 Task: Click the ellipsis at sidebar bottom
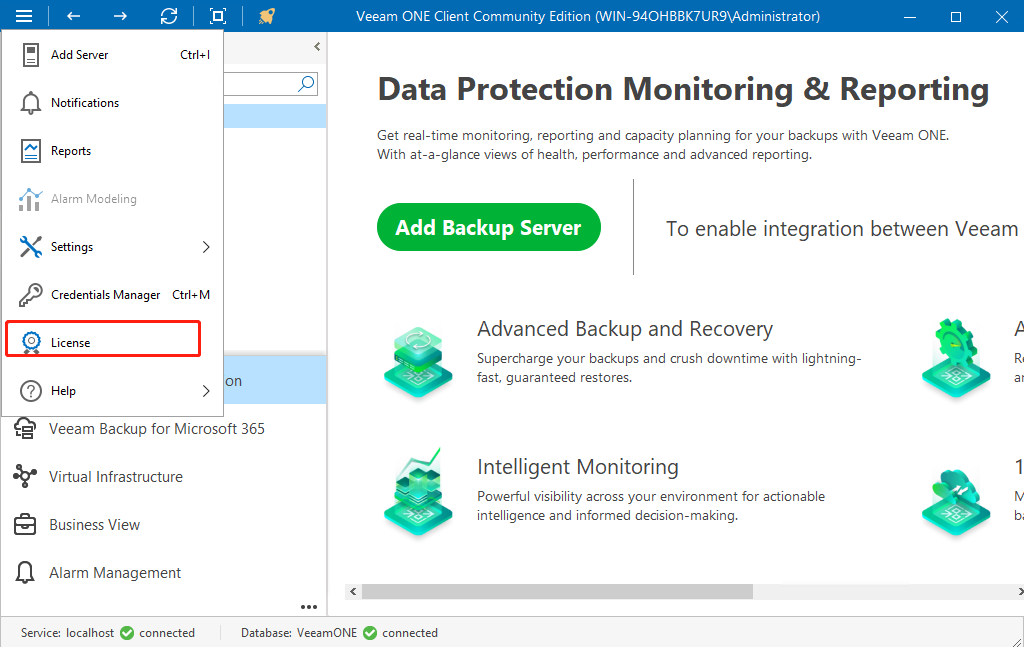[309, 606]
